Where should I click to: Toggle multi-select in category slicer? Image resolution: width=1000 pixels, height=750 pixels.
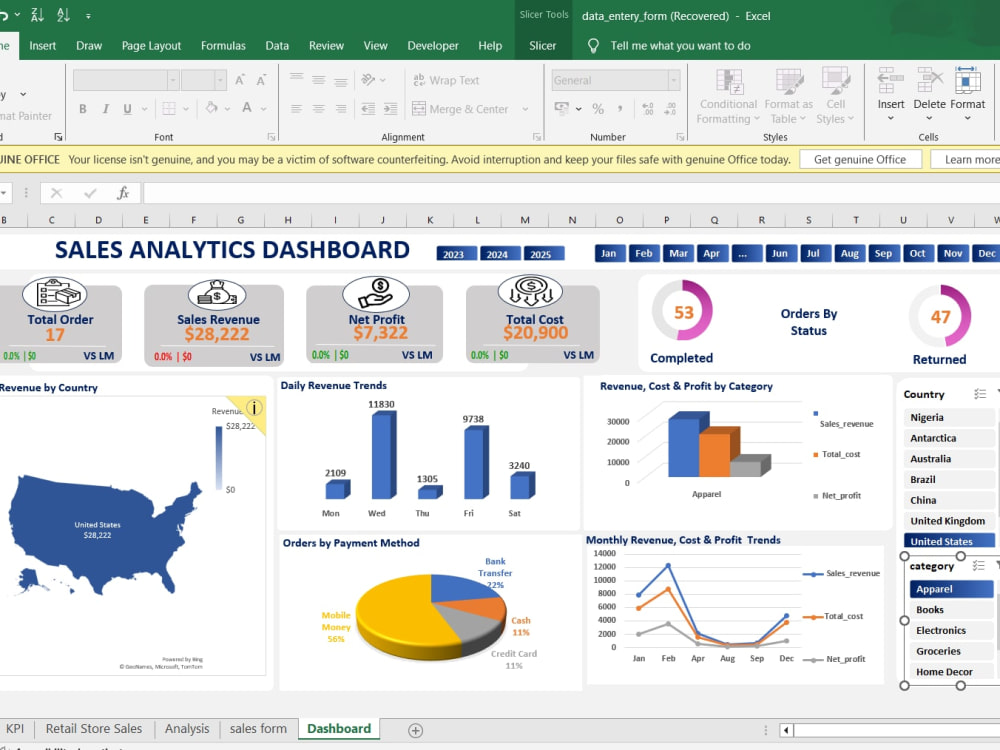979,566
